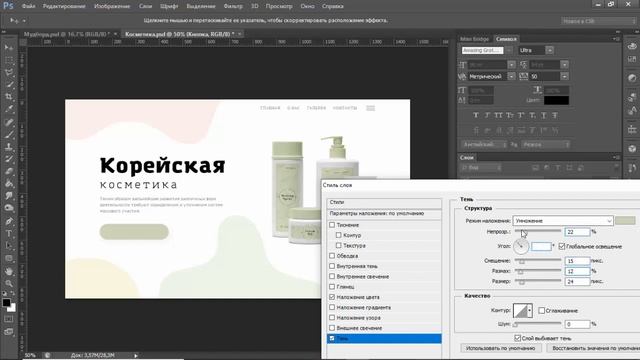The width and height of the screenshot is (640, 360).
Task: Click Восстановить значения по умолчанию button
Action: (x=594, y=348)
